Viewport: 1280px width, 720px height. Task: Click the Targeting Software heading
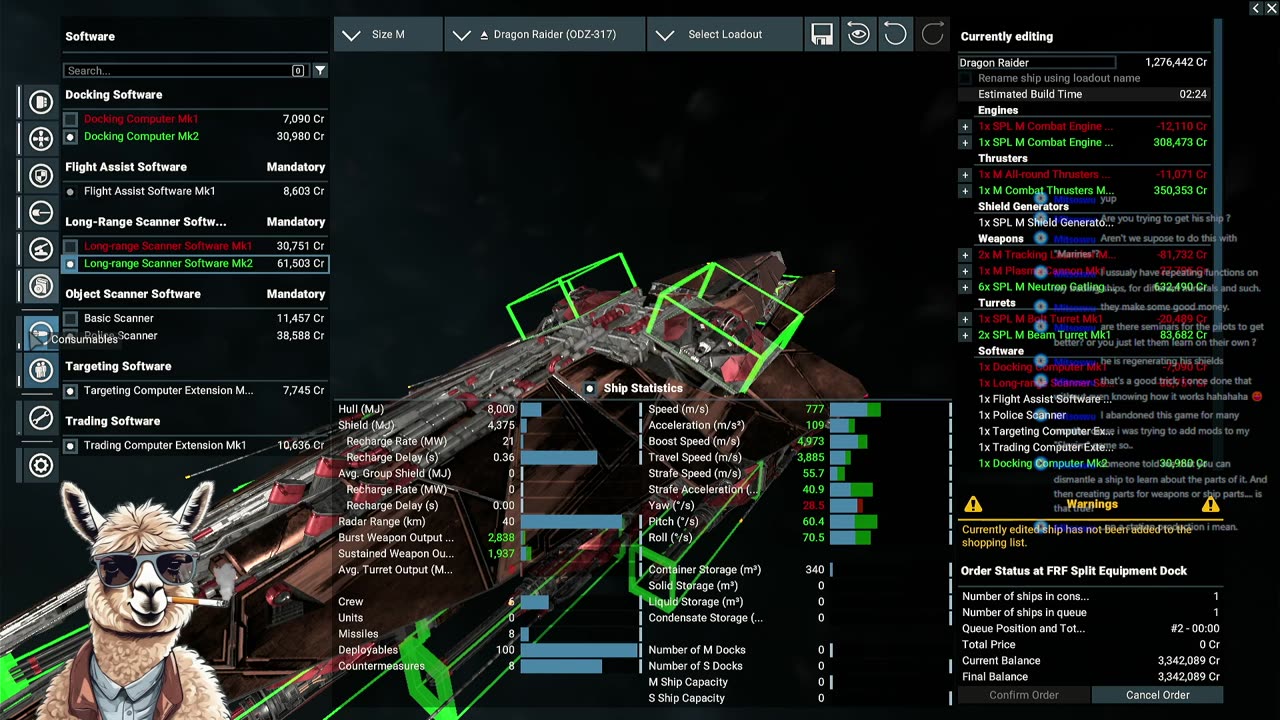pyautogui.click(x=118, y=366)
